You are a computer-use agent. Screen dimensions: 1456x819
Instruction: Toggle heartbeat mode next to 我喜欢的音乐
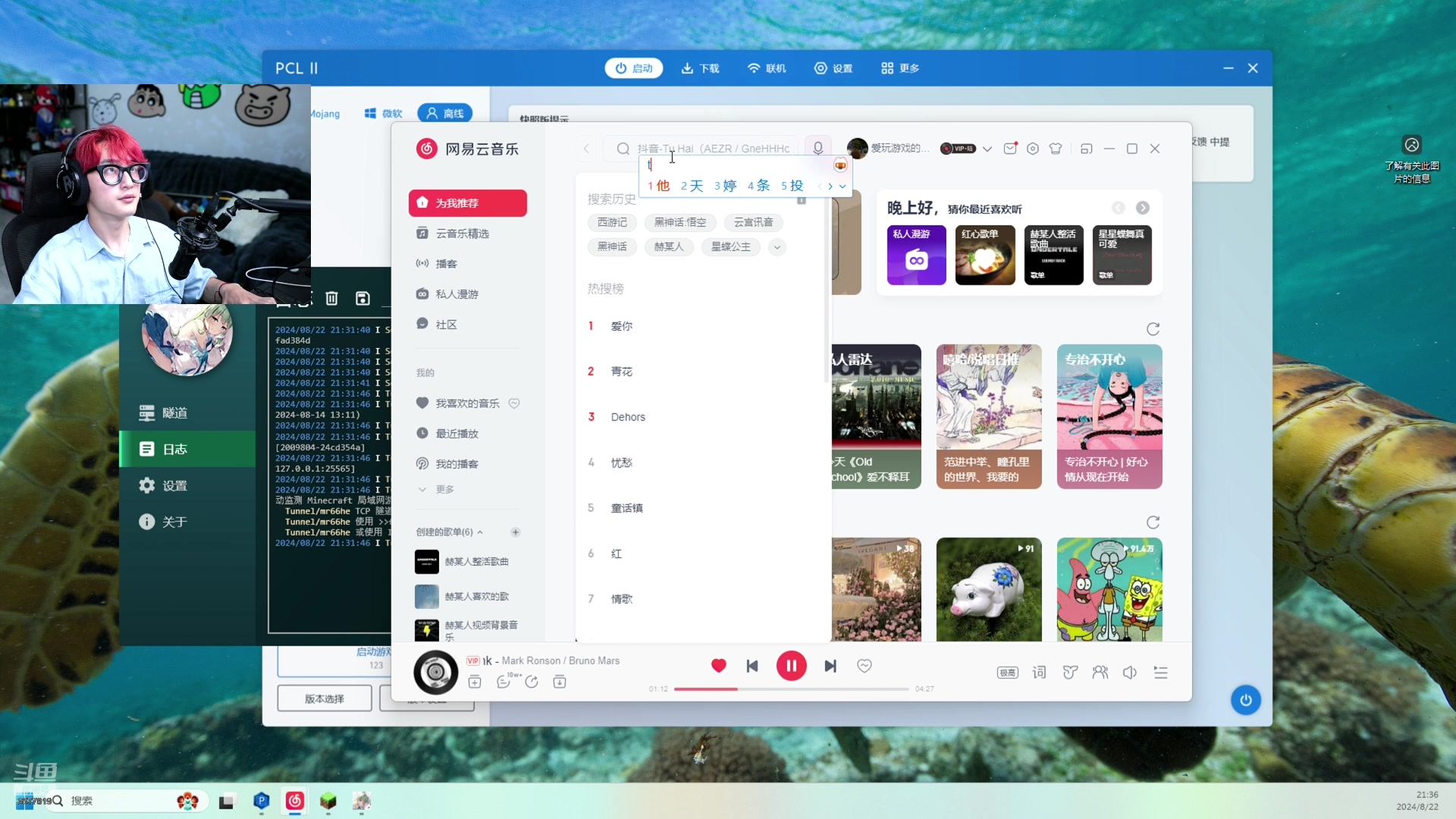(x=514, y=403)
